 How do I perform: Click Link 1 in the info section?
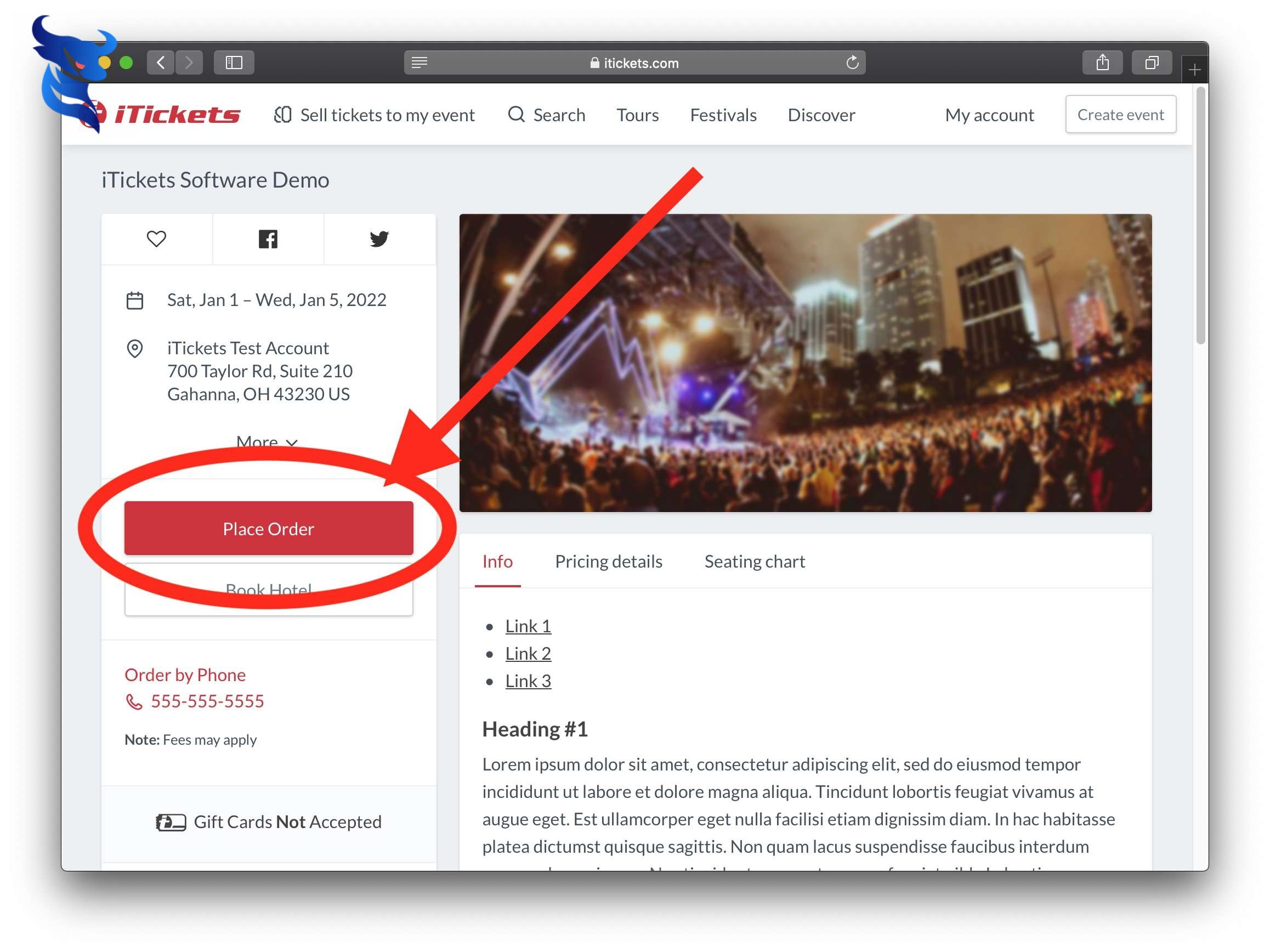(x=527, y=624)
